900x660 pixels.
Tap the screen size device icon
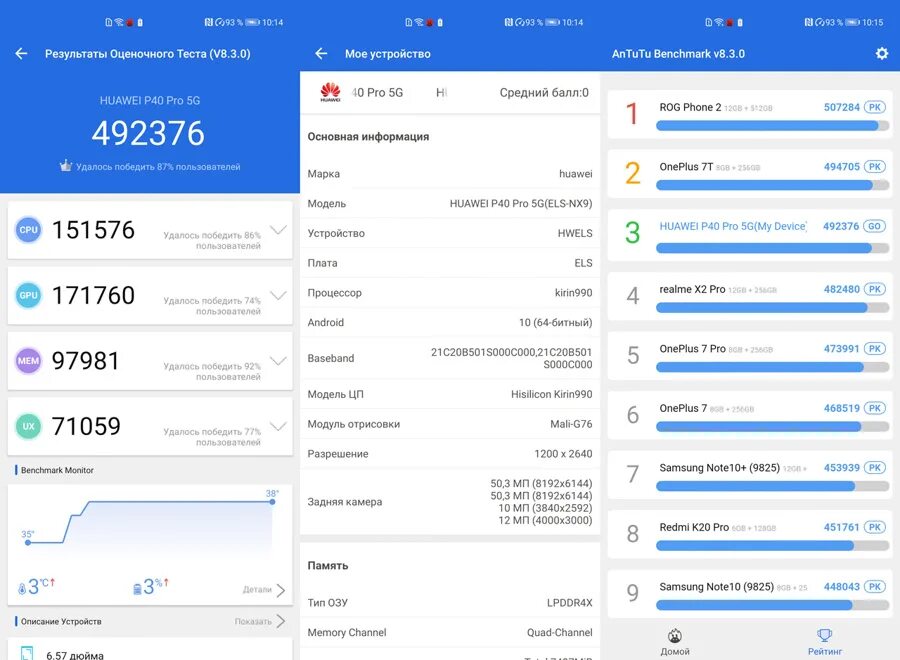26,653
